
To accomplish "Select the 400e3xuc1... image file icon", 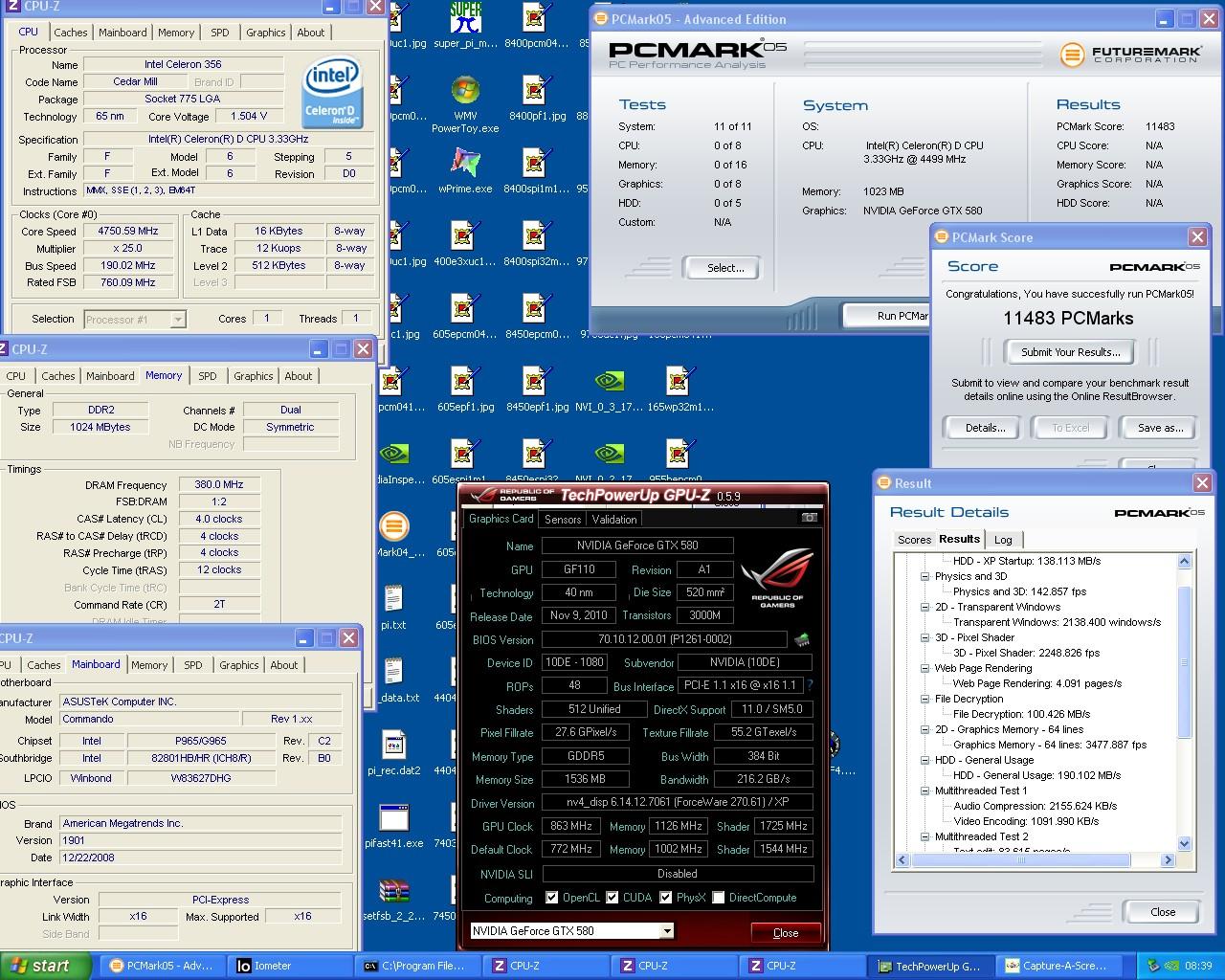I will [x=465, y=244].
